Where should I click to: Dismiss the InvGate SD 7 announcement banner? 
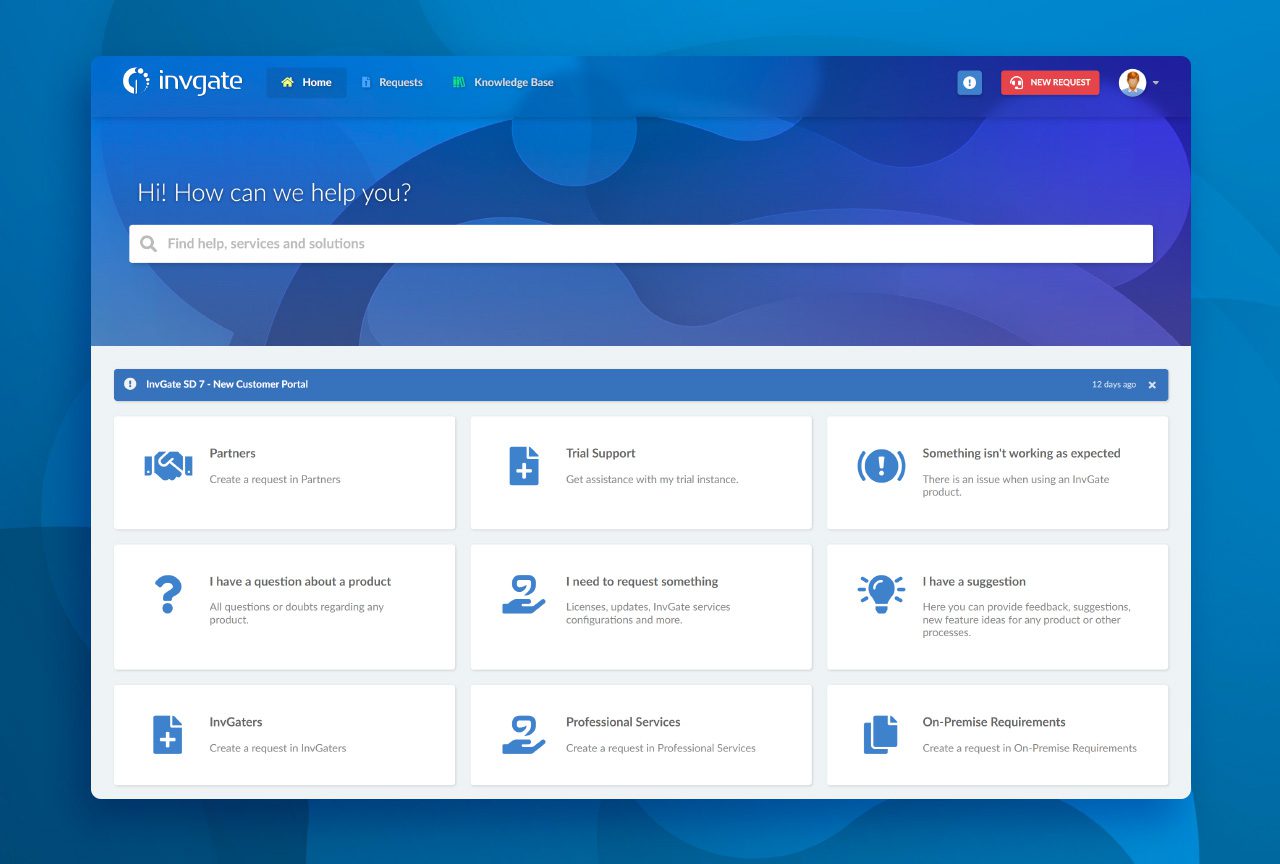pos(1152,385)
